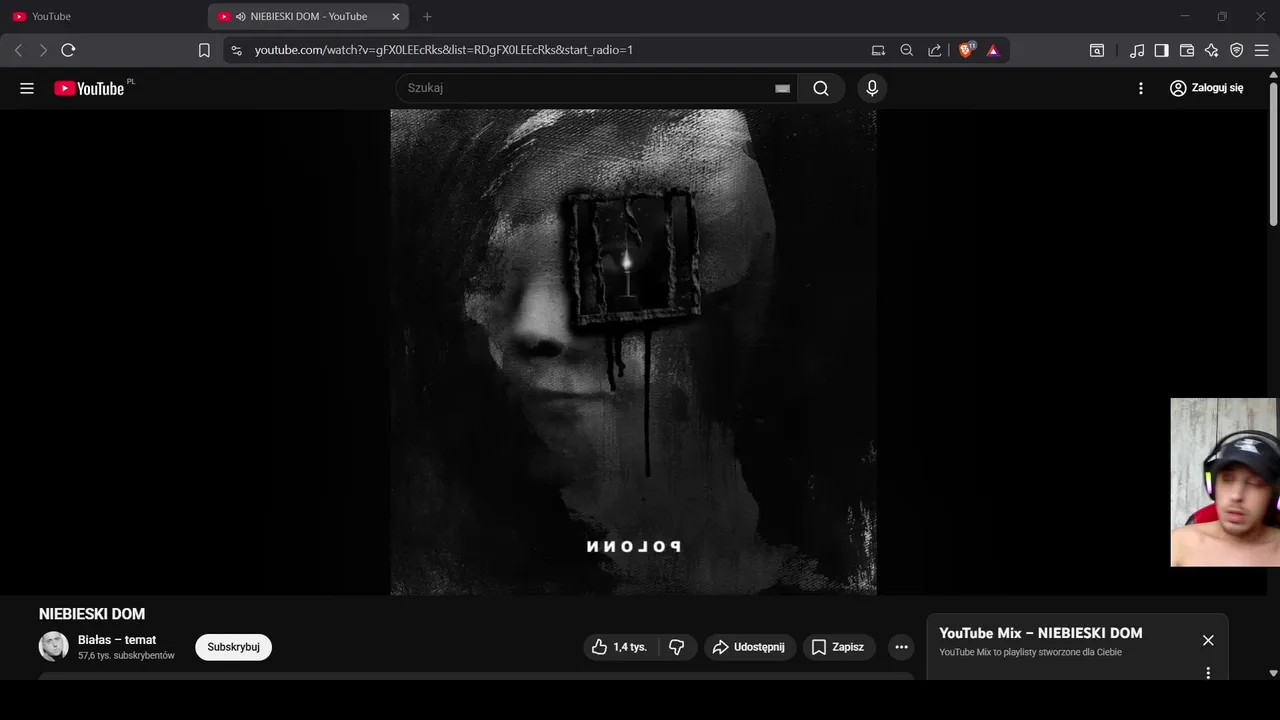1280x720 pixels.
Task: Share this page via address bar icon
Action: point(935,50)
